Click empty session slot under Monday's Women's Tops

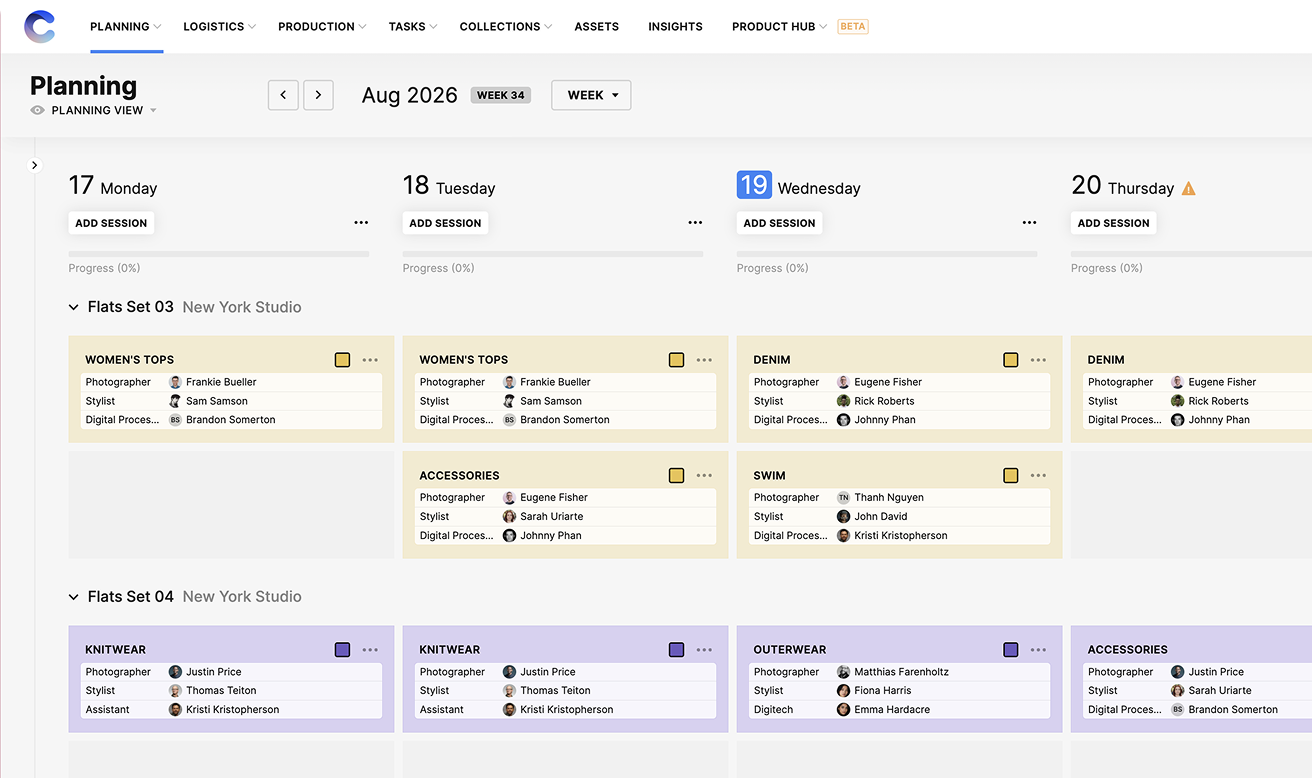click(231, 505)
